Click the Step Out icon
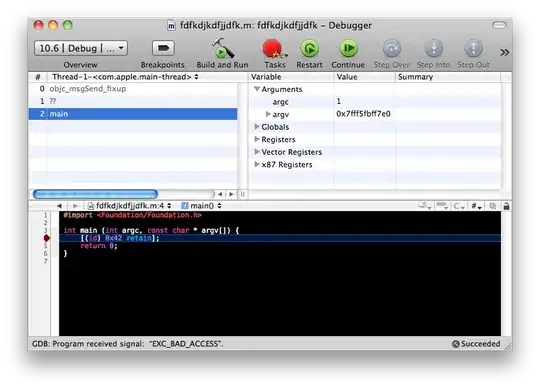 [474, 49]
